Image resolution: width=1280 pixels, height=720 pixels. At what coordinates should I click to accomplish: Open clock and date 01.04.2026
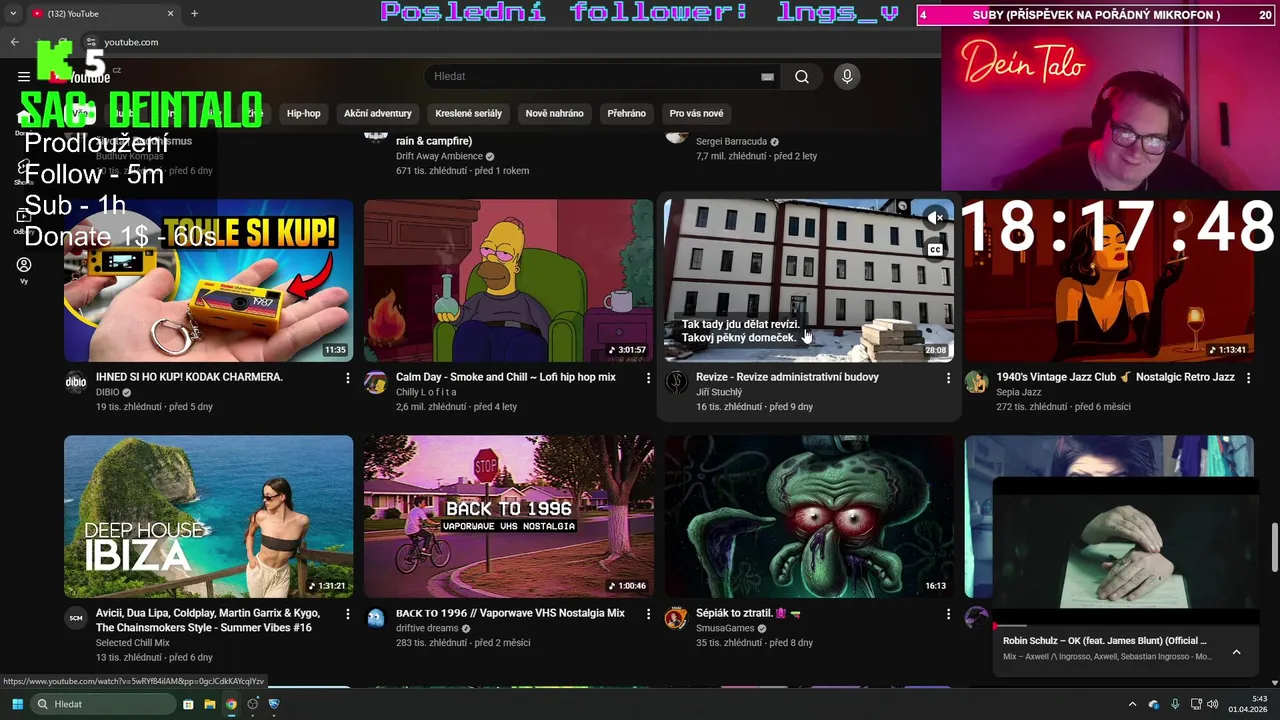1248,704
